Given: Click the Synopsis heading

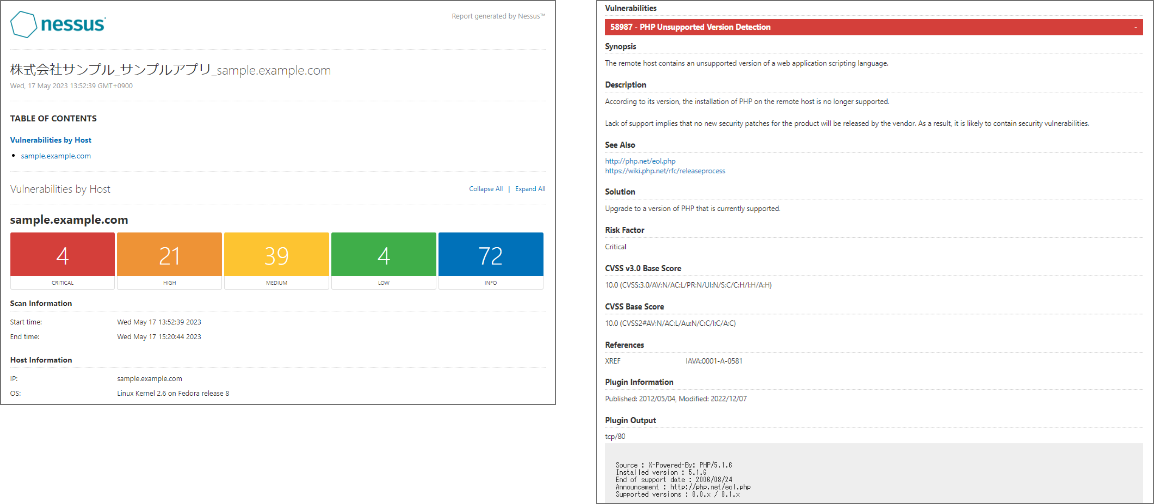Looking at the screenshot, I should [620, 46].
